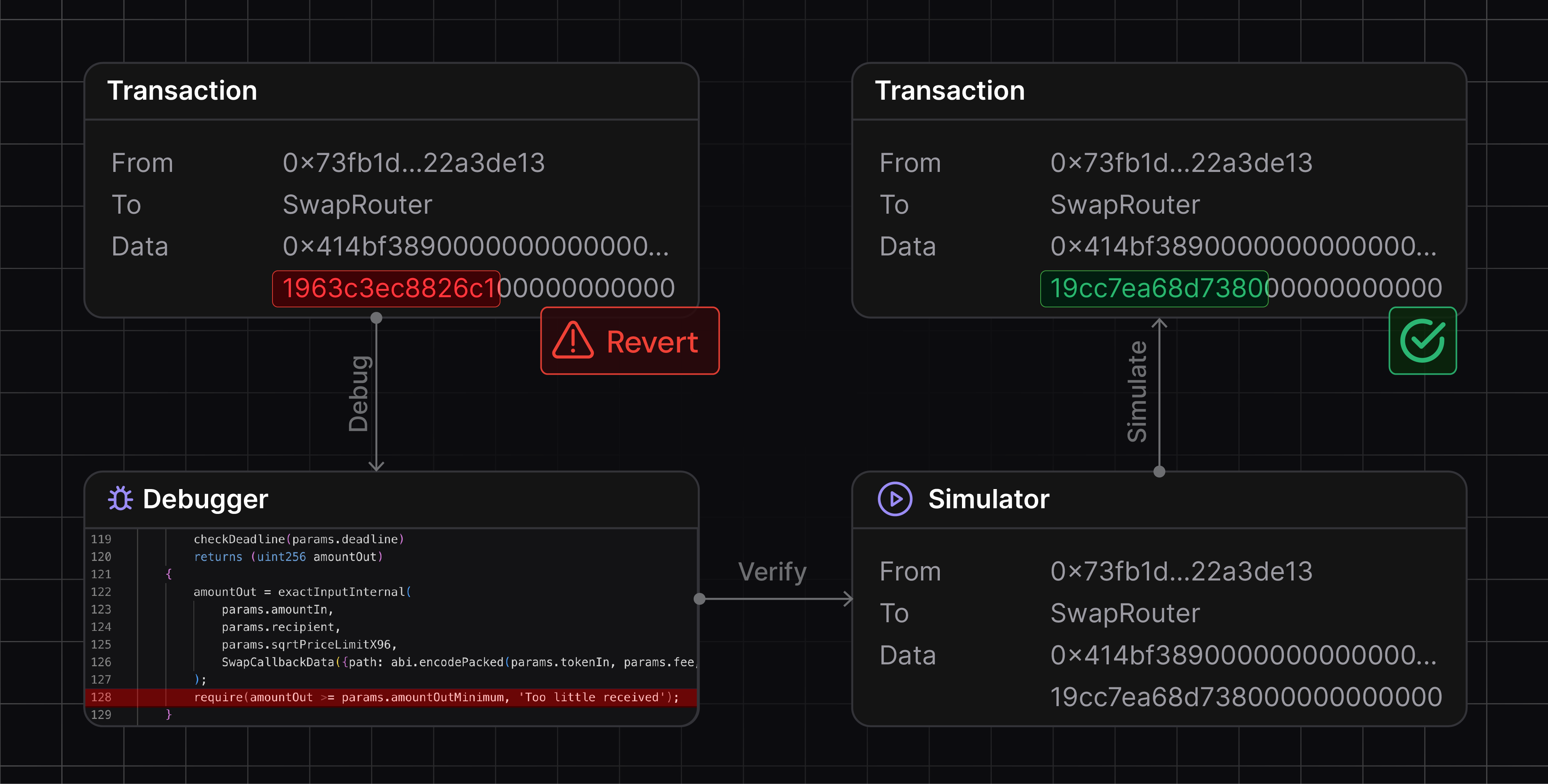The width and height of the screenshot is (1548, 784).
Task: Click From address in right Transaction card
Action: (x=1181, y=163)
